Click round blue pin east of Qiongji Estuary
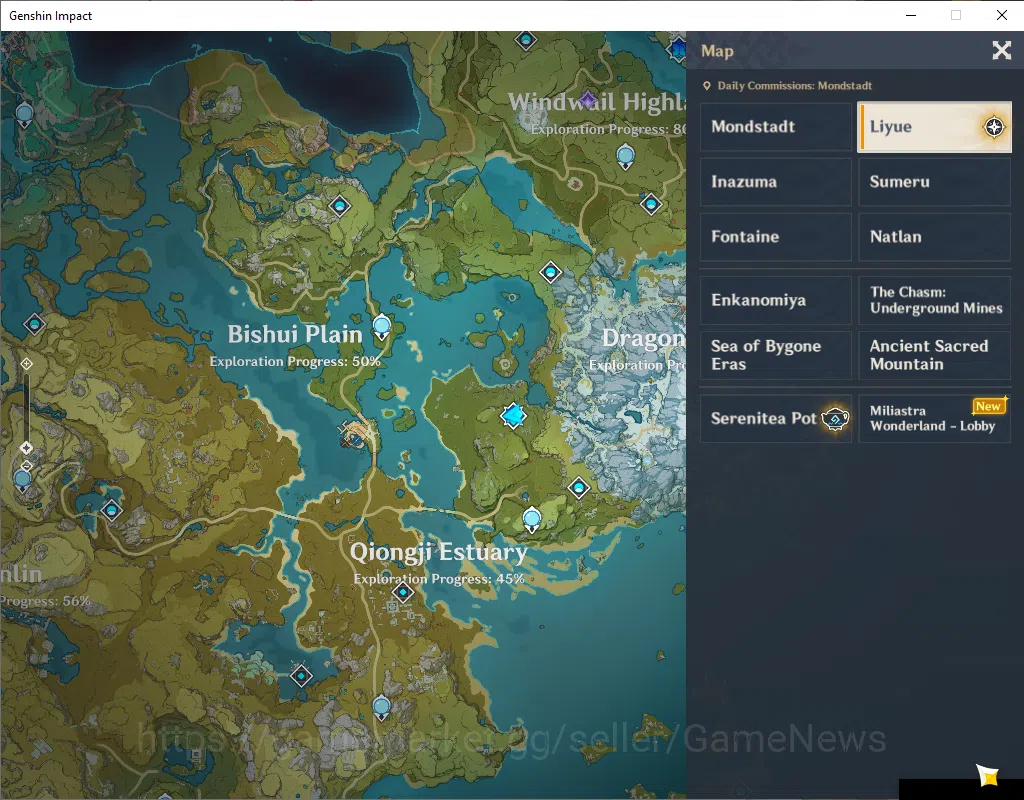1024x800 pixels. tap(532, 520)
